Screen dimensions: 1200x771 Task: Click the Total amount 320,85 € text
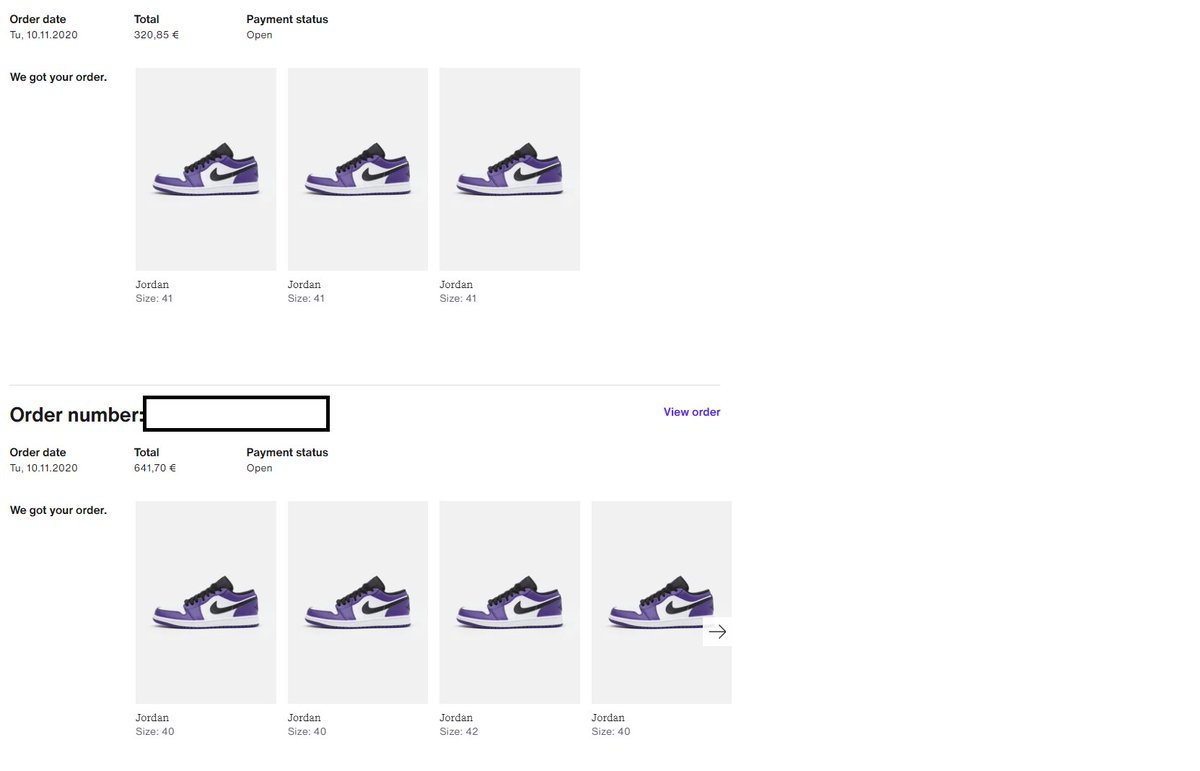(153, 34)
